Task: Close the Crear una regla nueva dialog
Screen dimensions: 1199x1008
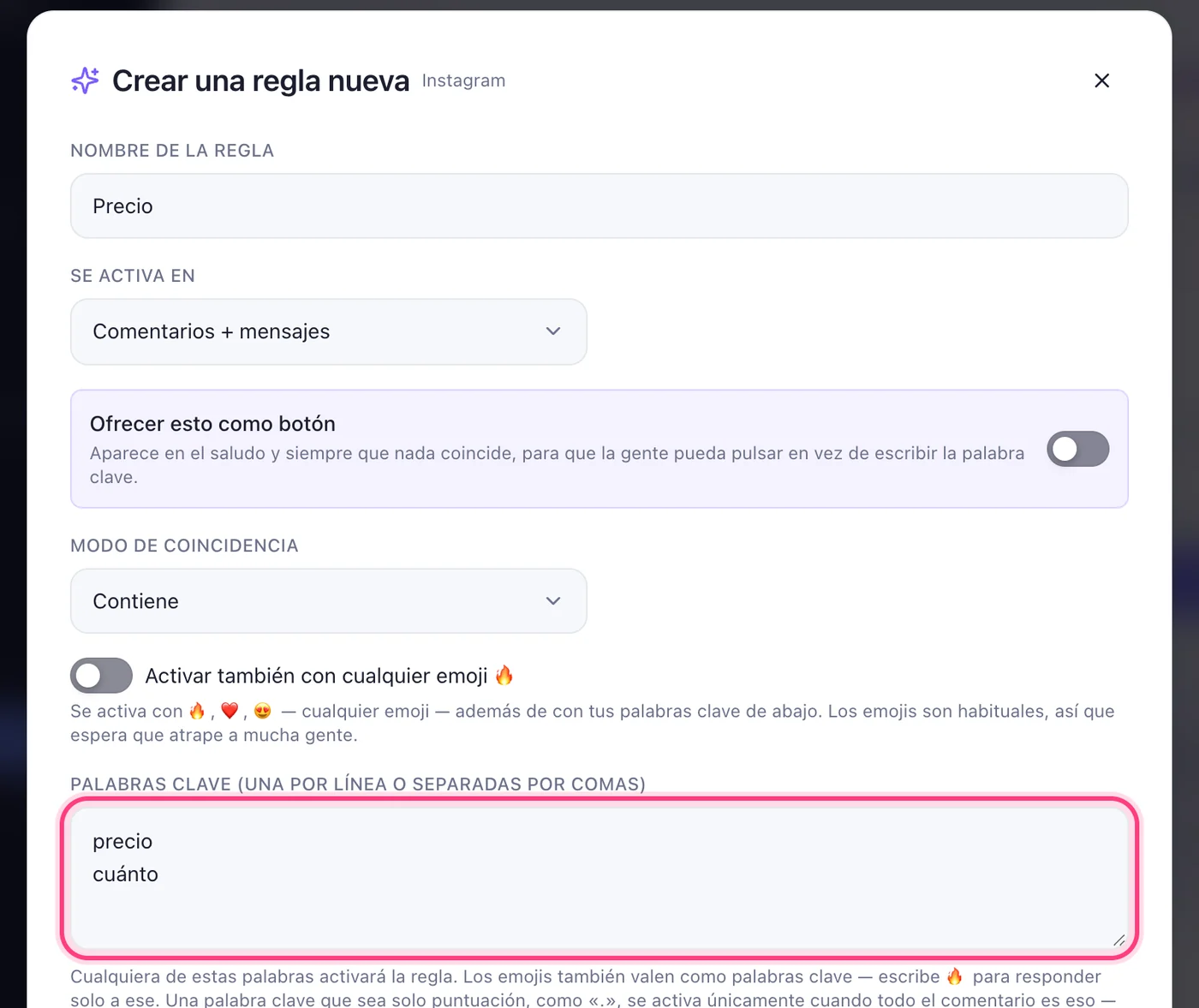Action: click(x=1101, y=81)
